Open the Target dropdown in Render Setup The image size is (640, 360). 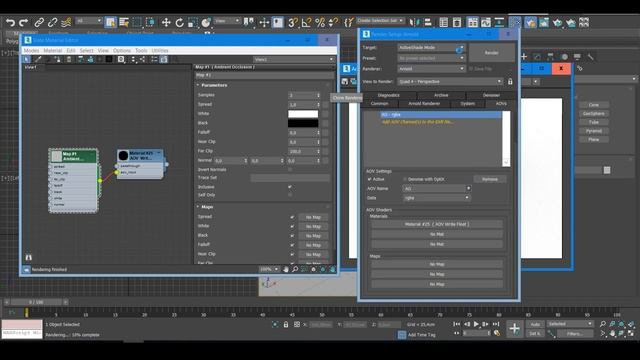[431, 48]
